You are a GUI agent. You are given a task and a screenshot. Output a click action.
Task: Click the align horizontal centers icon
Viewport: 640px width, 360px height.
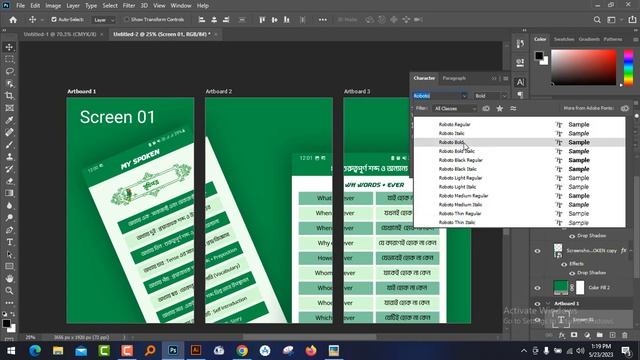point(214,20)
